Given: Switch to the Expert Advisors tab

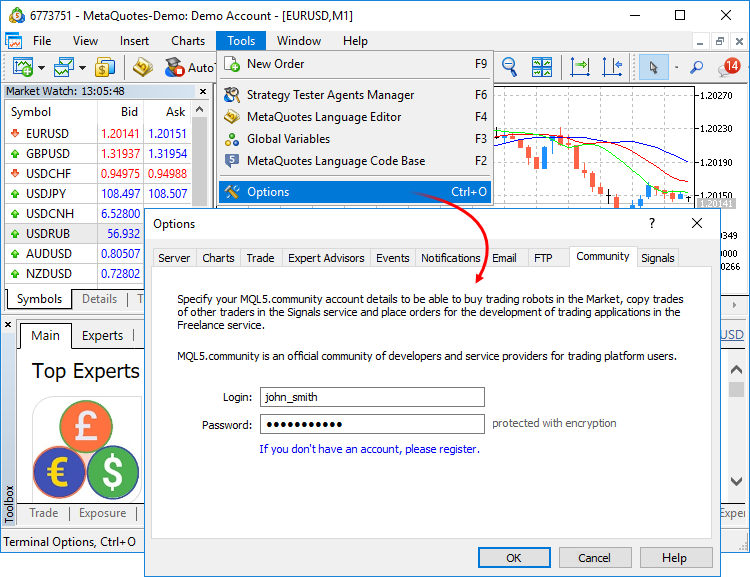Looking at the screenshot, I should click(x=326, y=258).
